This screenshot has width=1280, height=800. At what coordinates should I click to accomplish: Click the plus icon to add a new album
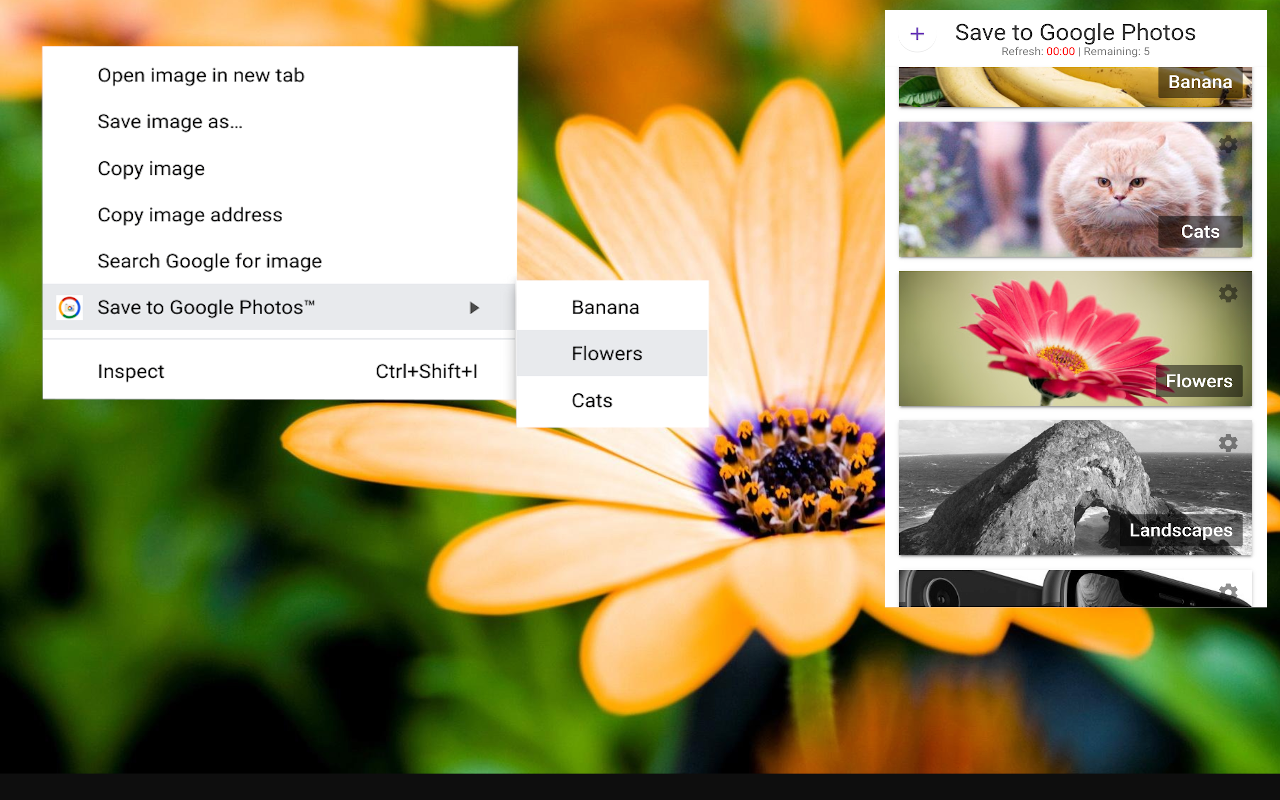click(x=917, y=33)
